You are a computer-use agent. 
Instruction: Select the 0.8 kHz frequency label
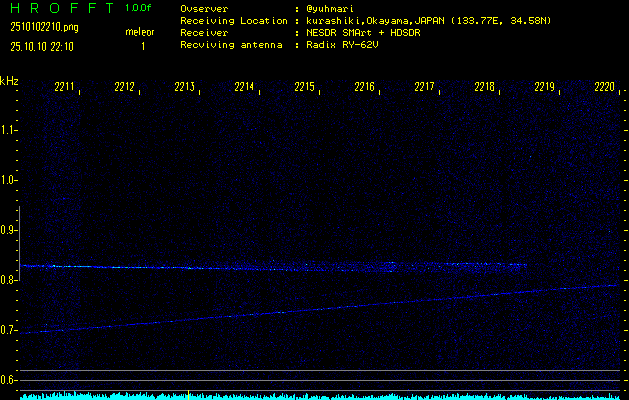click(x=9, y=280)
